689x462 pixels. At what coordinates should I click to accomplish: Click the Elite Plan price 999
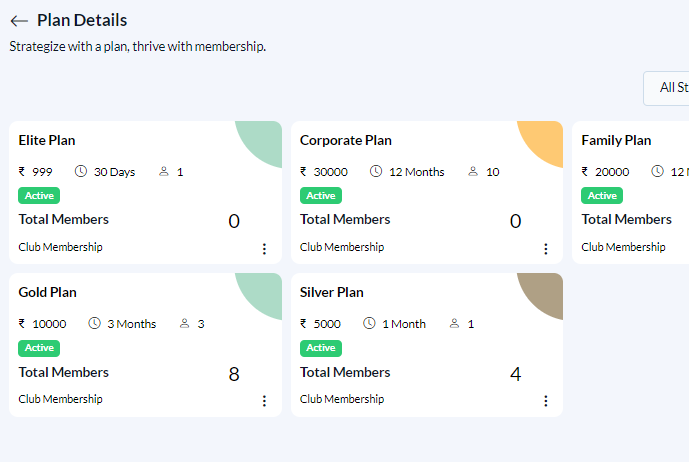(x=42, y=172)
